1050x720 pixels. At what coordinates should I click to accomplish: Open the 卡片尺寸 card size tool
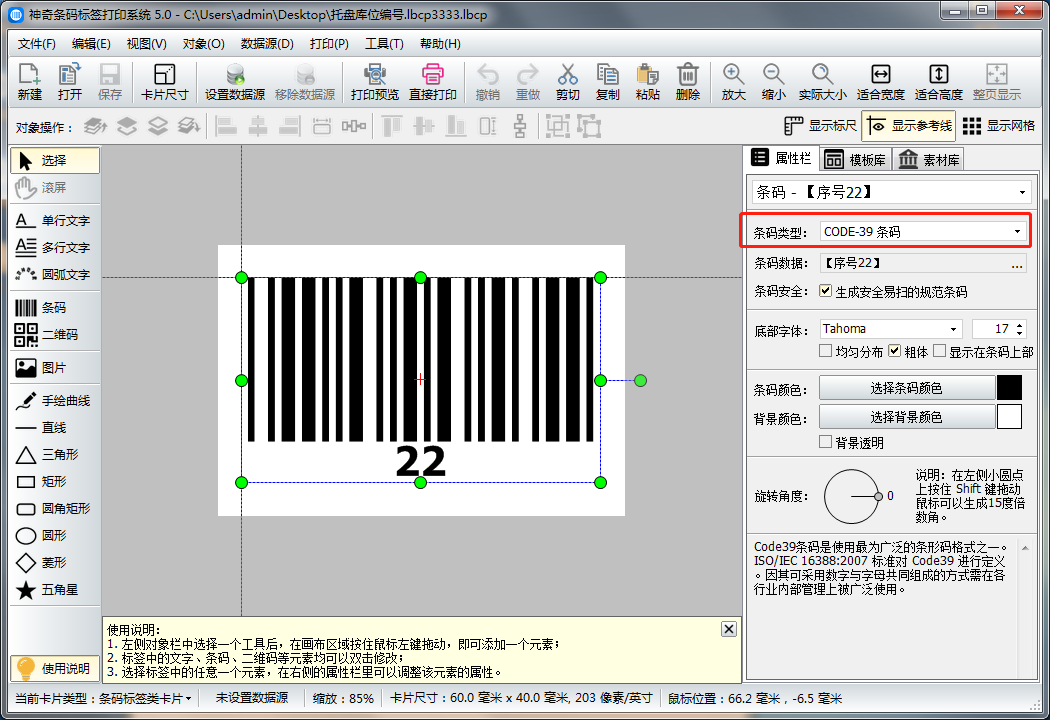tap(165, 82)
